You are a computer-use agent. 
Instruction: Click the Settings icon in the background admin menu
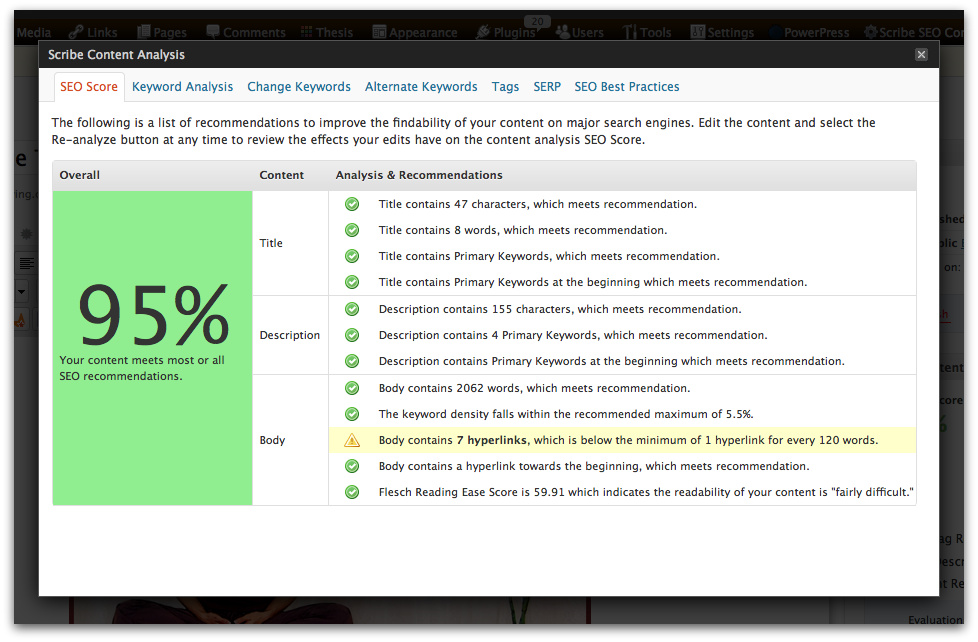click(698, 32)
